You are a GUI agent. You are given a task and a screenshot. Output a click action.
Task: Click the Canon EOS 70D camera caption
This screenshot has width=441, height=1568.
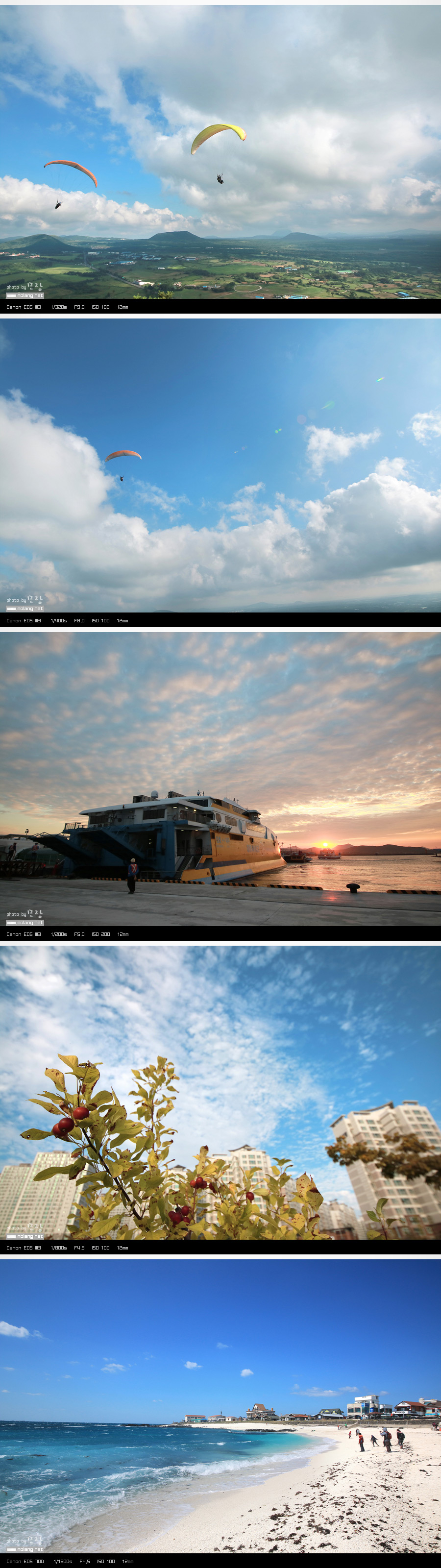(x=25, y=1561)
